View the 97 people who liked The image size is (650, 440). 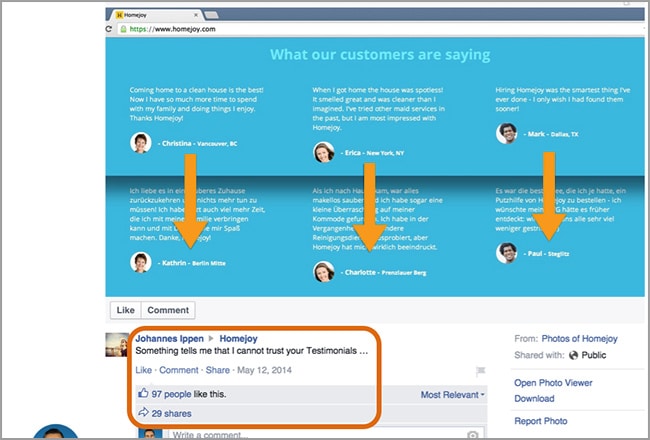tap(171, 394)
